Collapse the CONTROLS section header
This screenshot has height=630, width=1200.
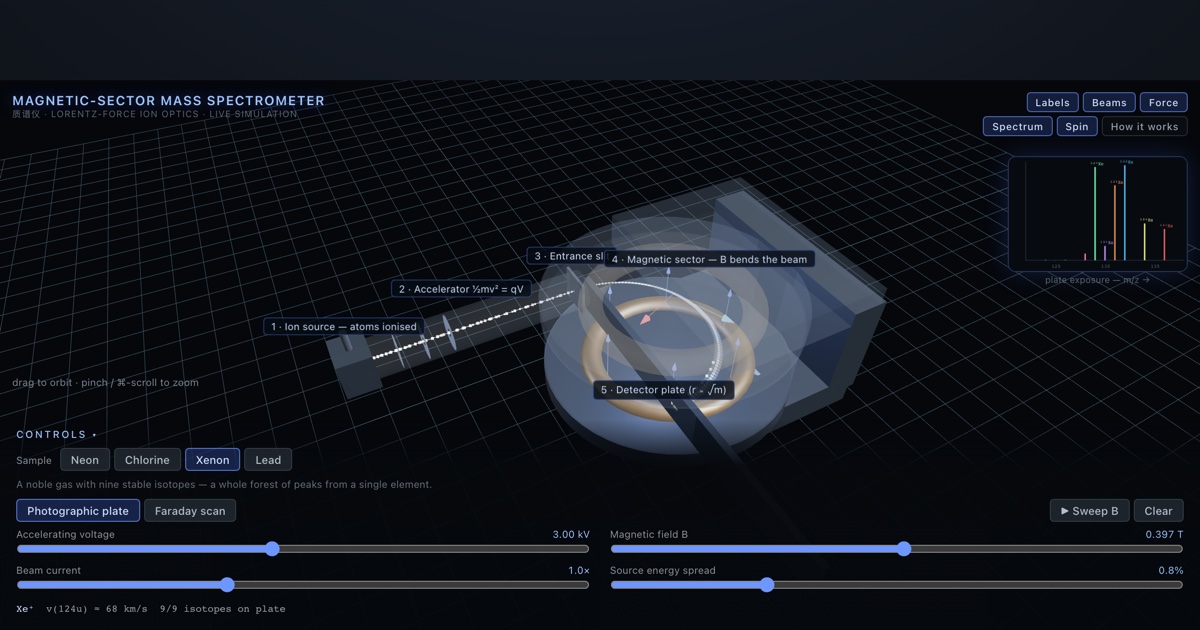(x=57, y=435)
